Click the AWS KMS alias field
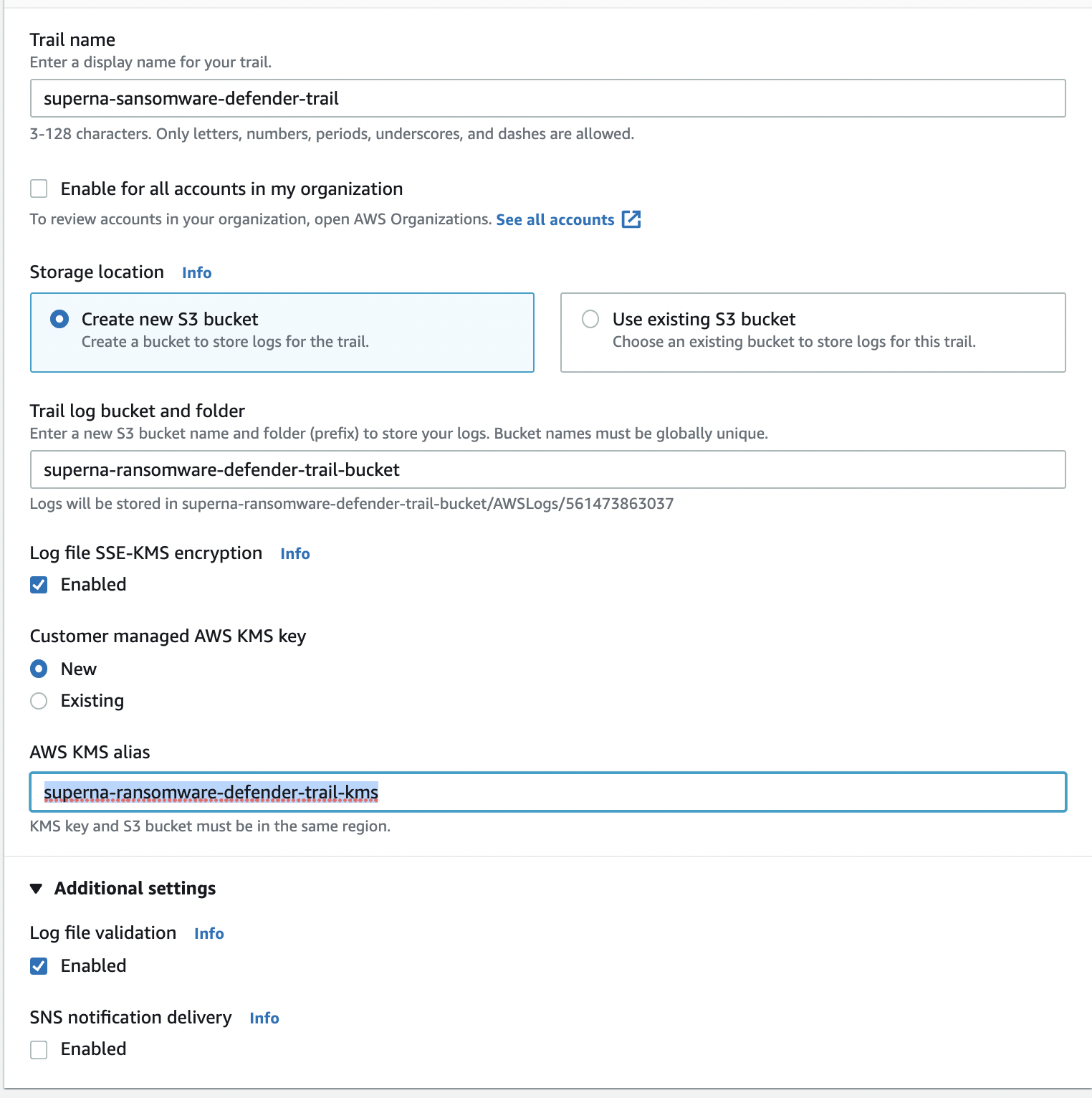The width and height of the screenshot is (1092, 1098). point(545,793)
